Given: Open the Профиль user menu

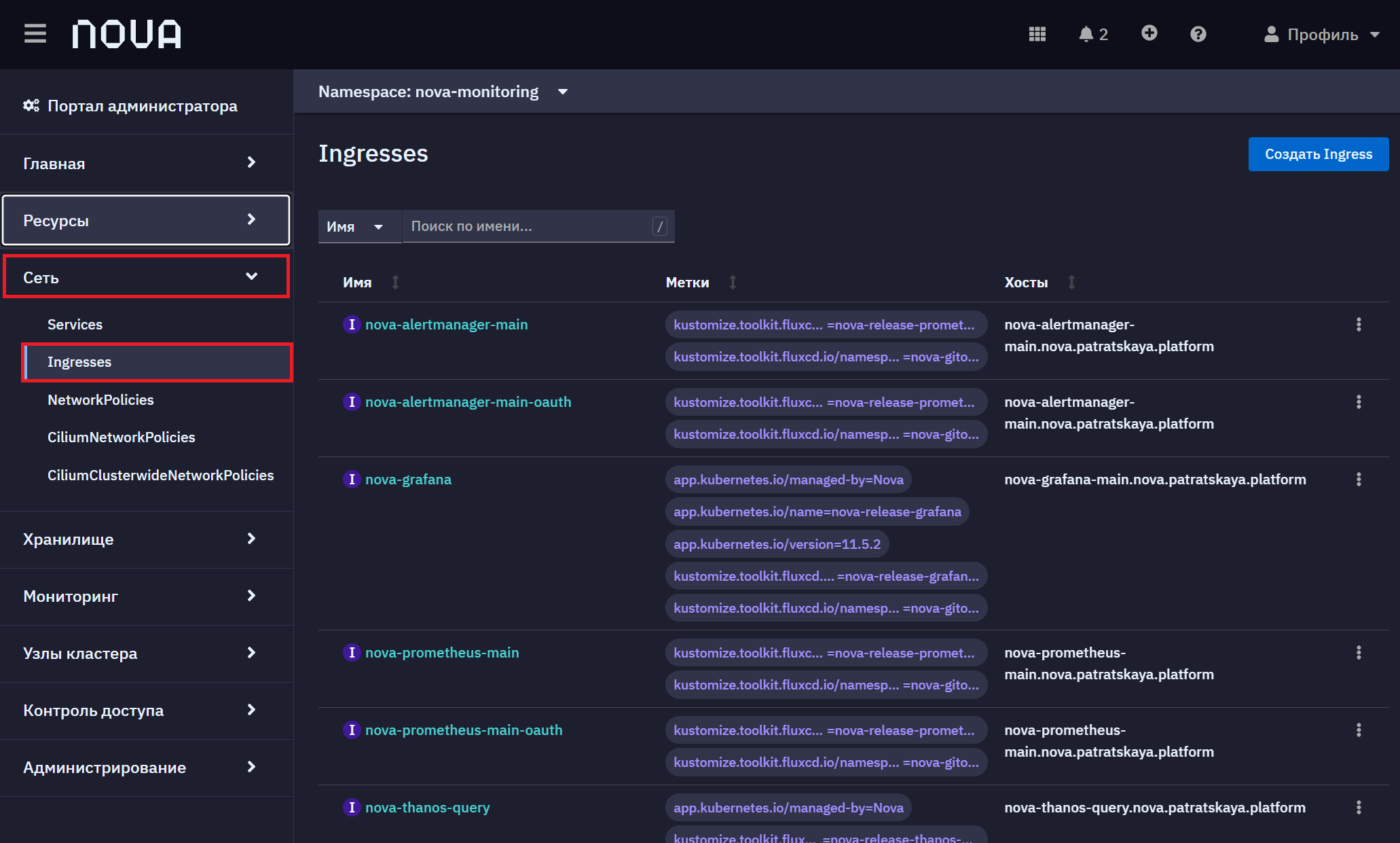Looking at the screenshot, I should tap(1321, 35).
